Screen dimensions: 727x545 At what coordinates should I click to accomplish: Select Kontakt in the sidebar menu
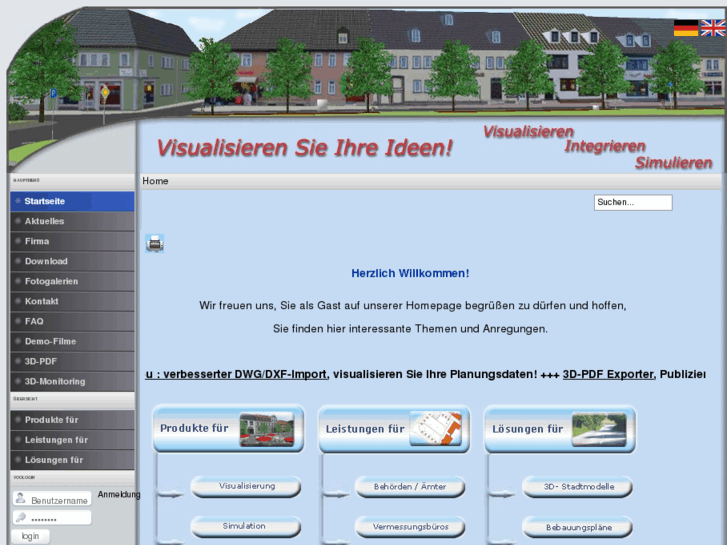(x=72, y=301)
